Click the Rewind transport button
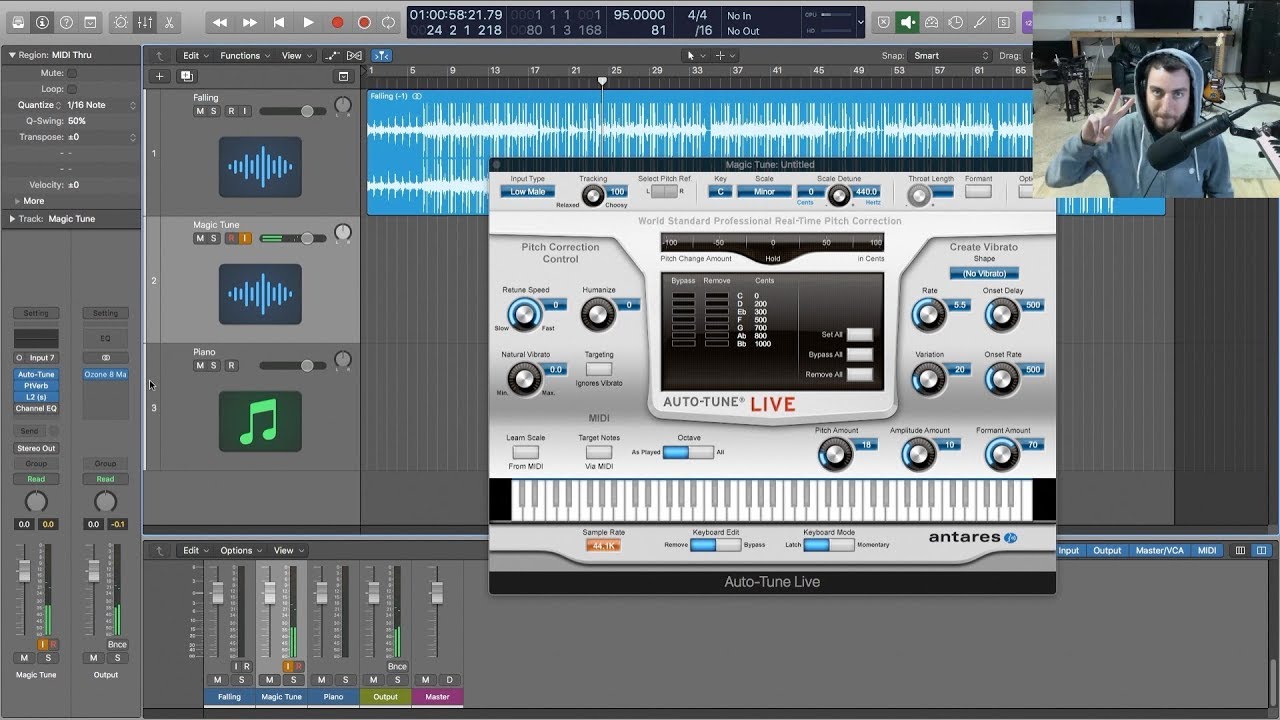Viewport: 1280px width, 720px height. coord(220,22)
